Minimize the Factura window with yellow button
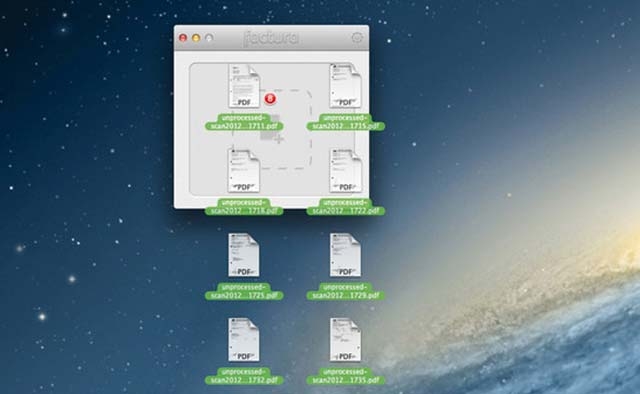The width and height of the screenshot is (640, 394). (196, 38)
